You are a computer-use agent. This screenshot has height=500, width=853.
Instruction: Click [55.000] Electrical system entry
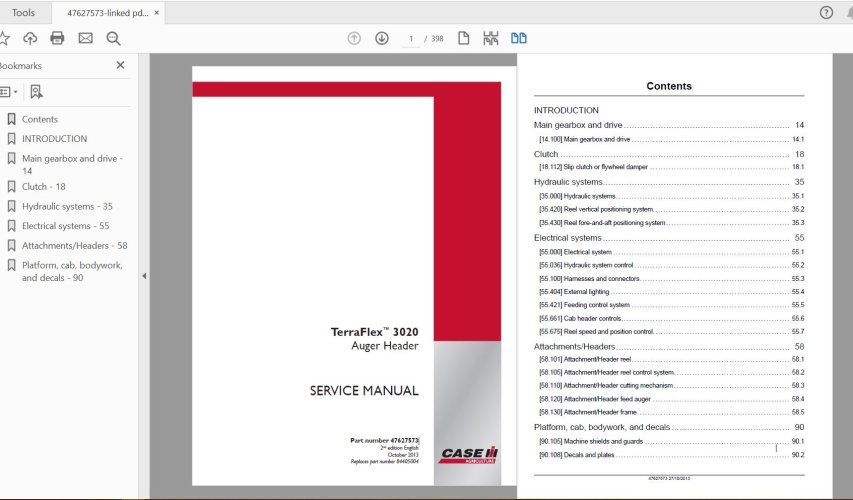click(671, 252)
